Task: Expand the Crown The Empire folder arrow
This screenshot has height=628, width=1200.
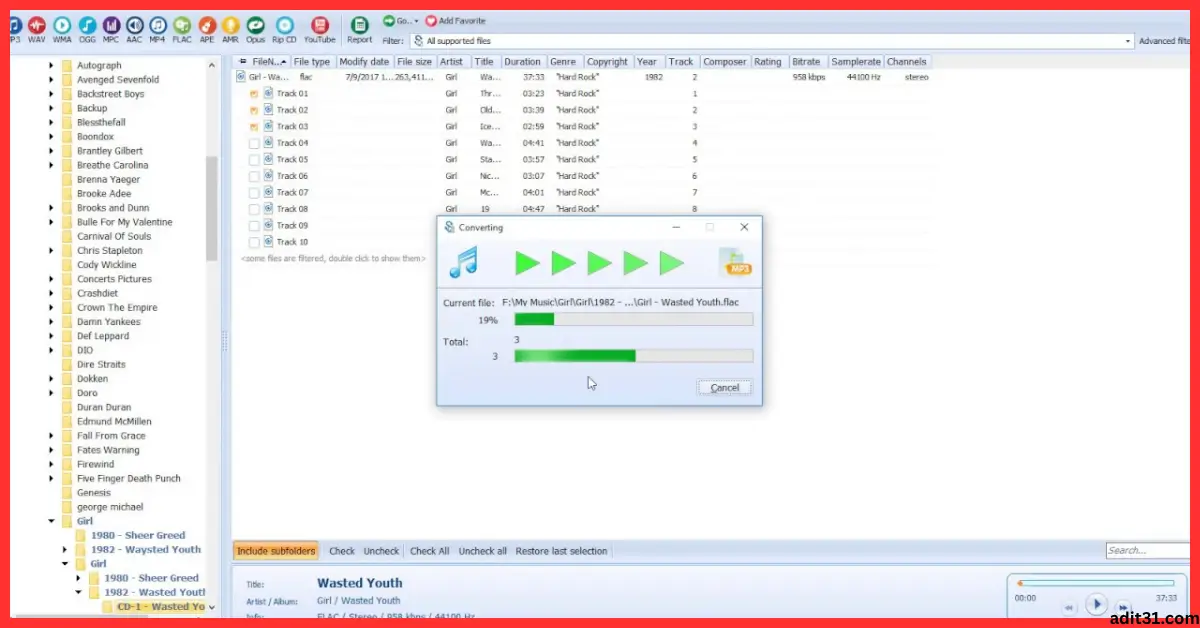Action: click(51, 308)
